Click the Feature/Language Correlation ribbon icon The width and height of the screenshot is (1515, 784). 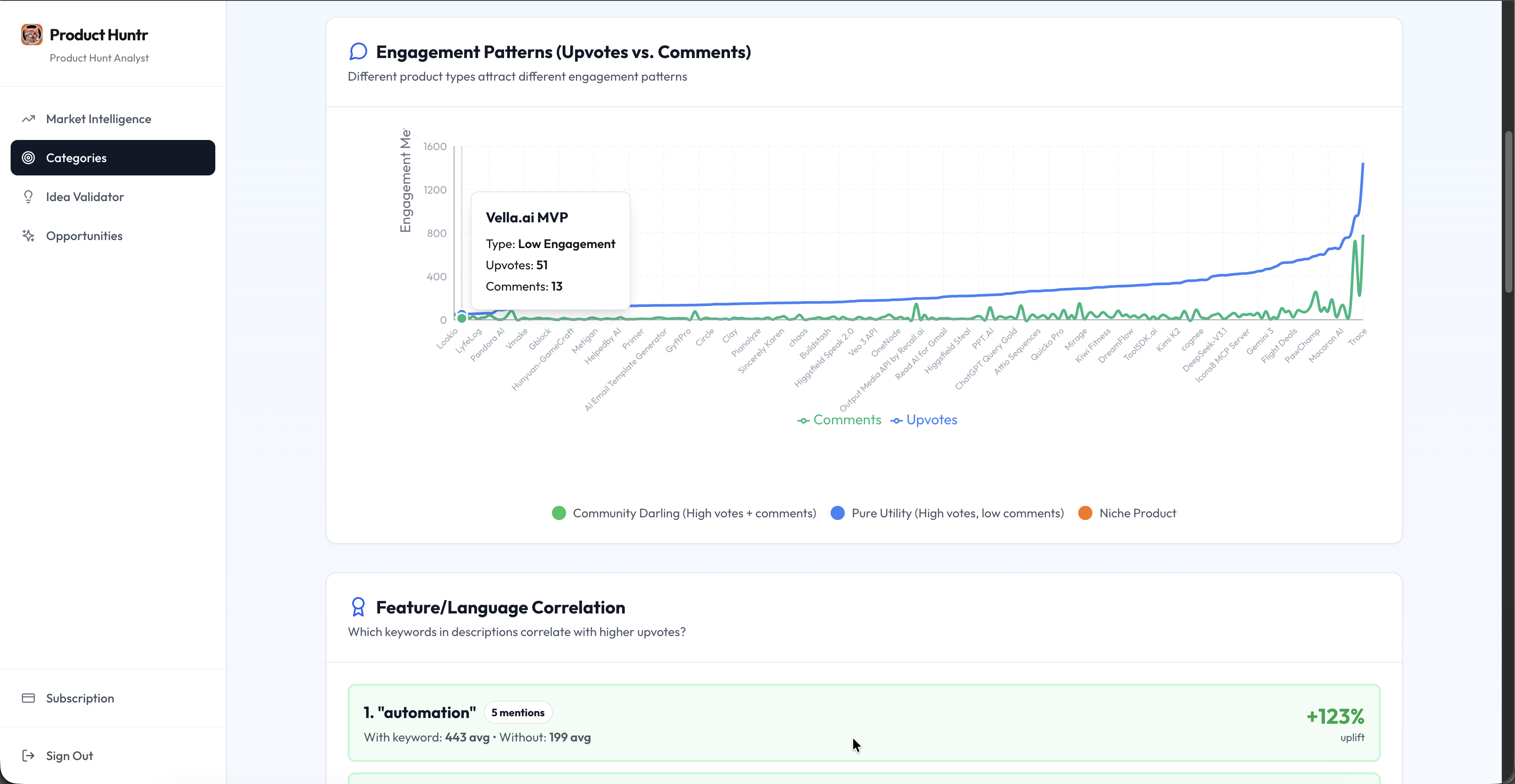[358, 607]
